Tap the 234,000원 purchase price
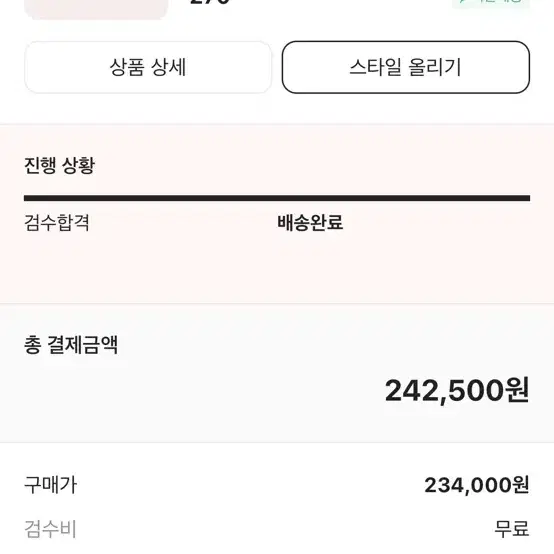This screenshot has height=554, width=554. click(477, 485)
